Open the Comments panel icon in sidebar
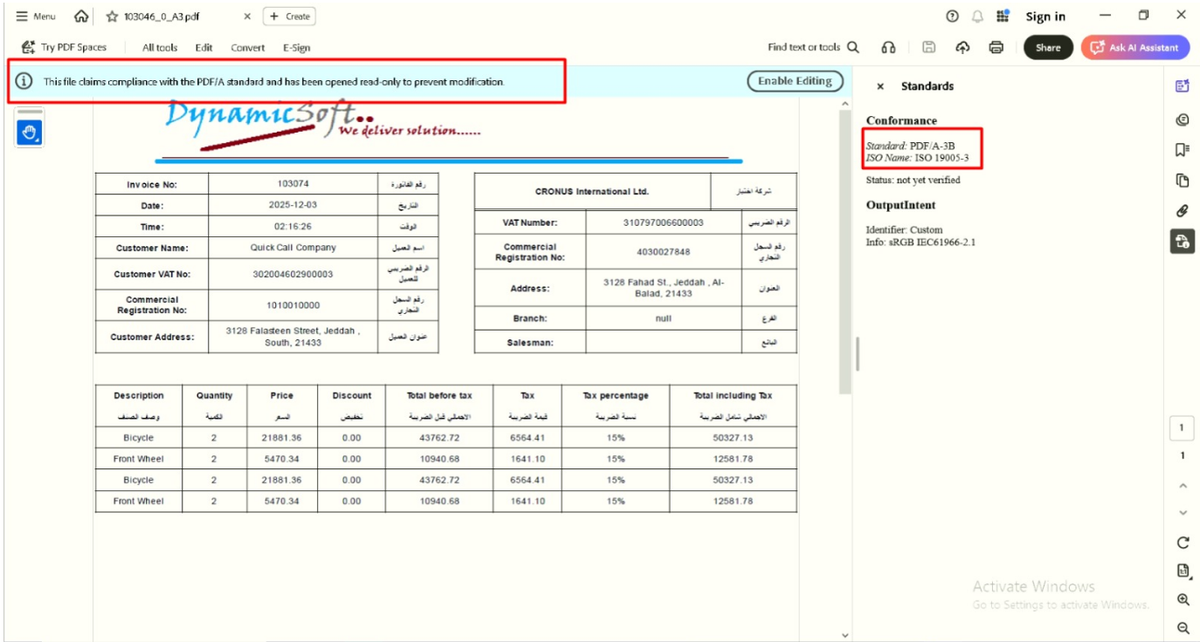This screenshot has width=1200, height=642. click(x=1182, y=119)
